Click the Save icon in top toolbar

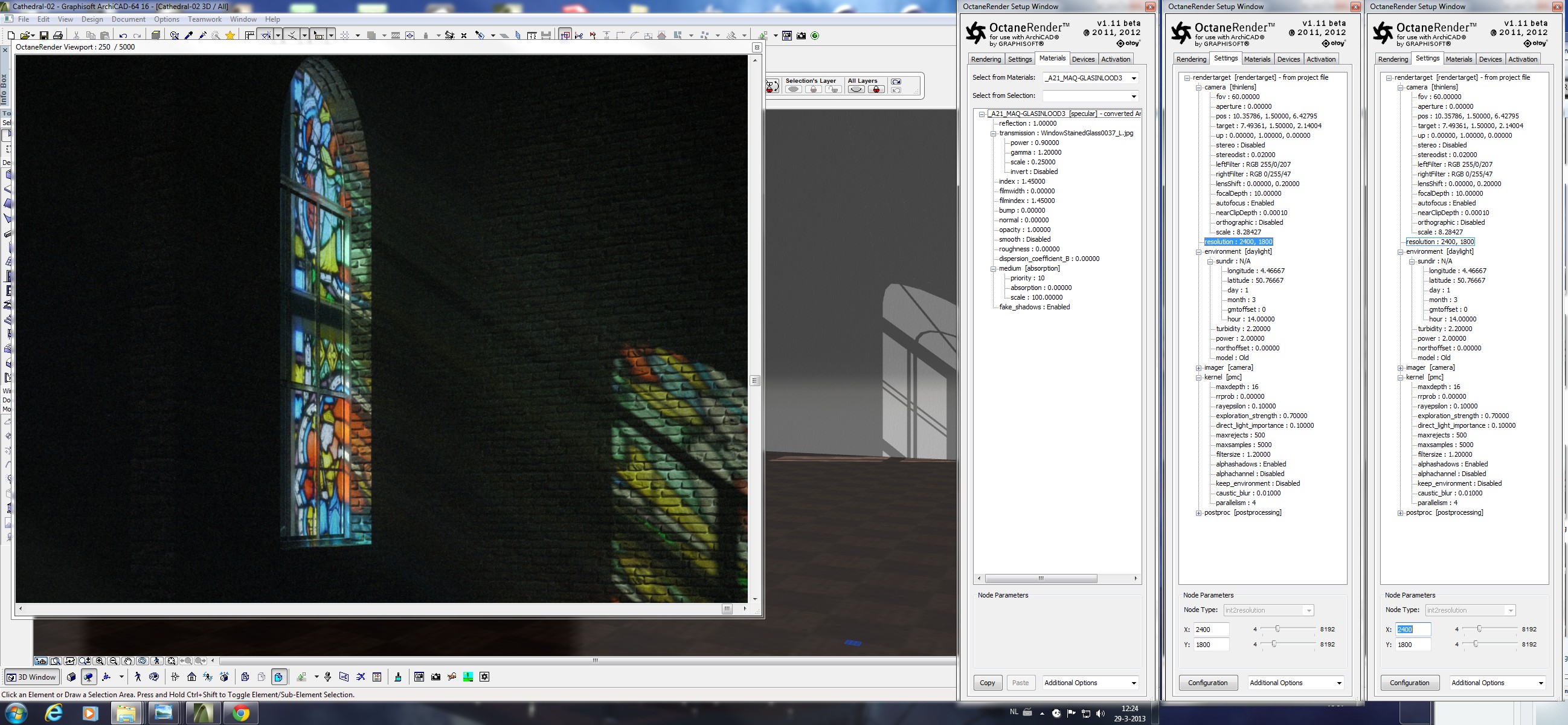(44, 36)
